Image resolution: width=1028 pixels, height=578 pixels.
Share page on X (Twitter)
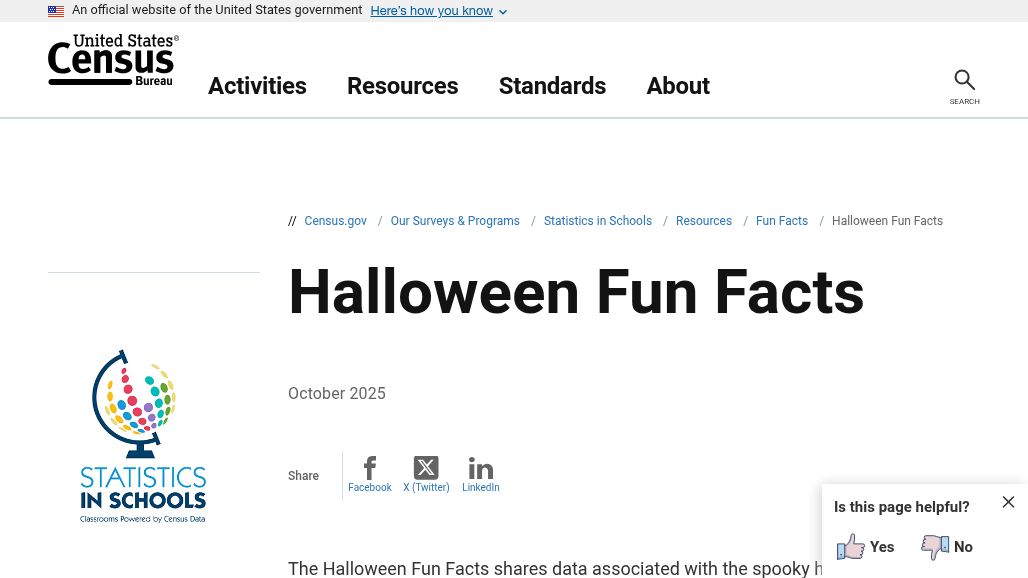[426, 469]
